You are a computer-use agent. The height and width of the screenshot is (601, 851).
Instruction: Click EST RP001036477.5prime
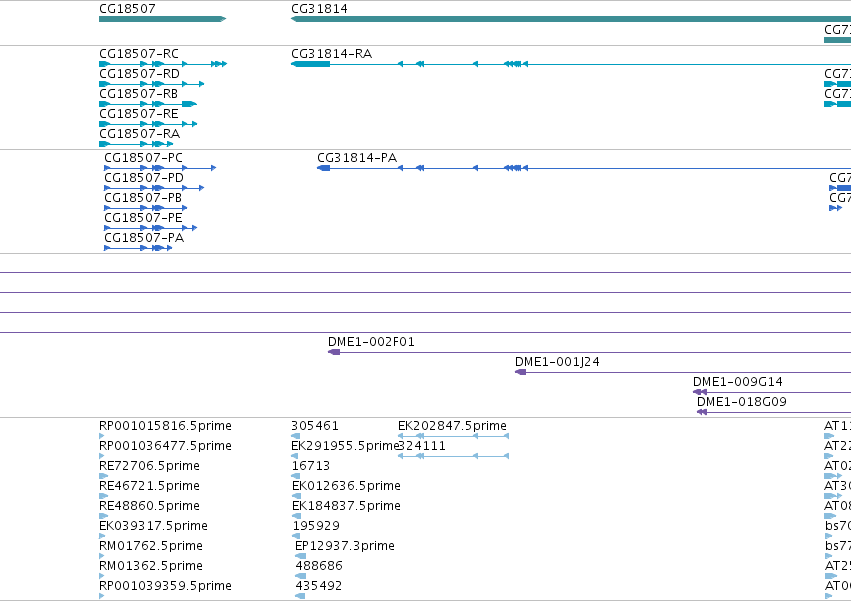click(x=165, y=446)
